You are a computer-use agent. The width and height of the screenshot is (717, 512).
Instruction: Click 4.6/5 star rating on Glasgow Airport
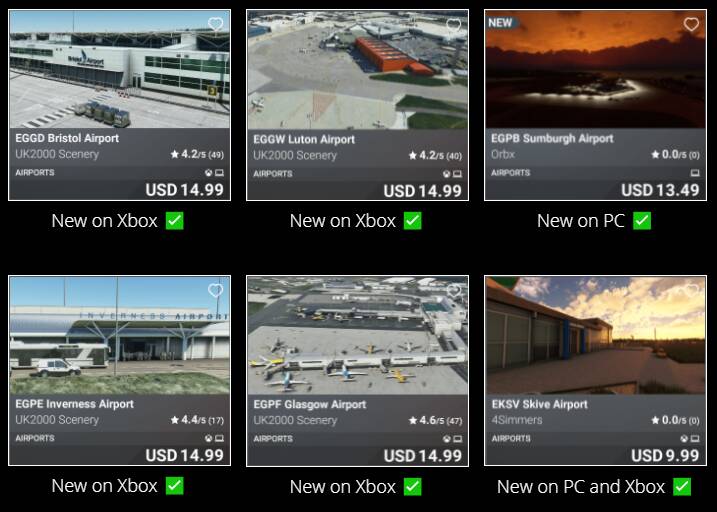435,420
